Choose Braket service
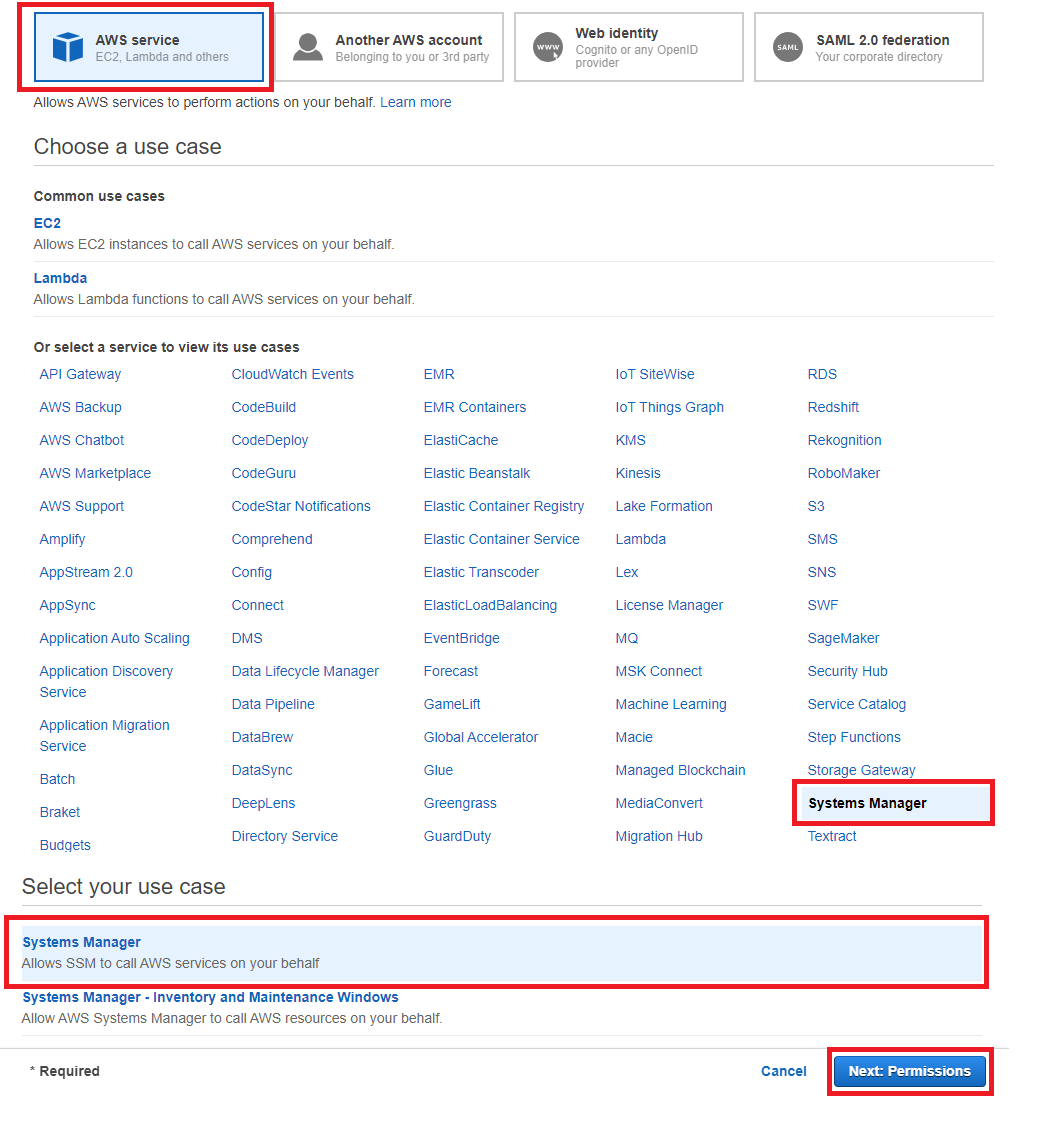 tap(60, 813)
